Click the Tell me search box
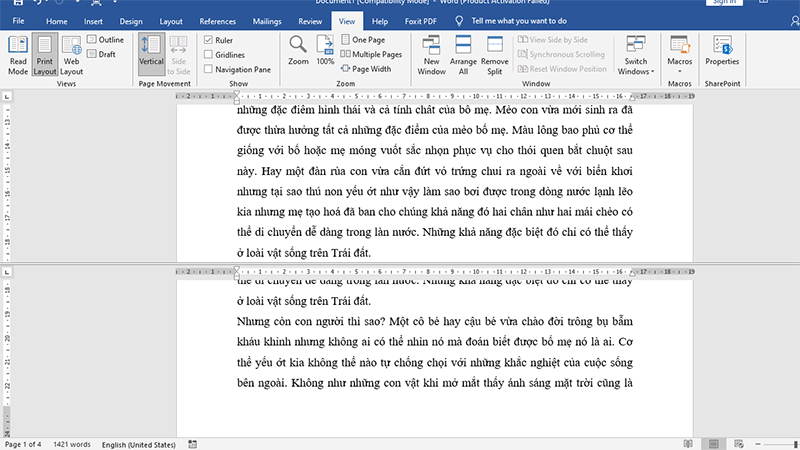The width and height of the screenshot is (800, 450). click(x=518, y=20)
